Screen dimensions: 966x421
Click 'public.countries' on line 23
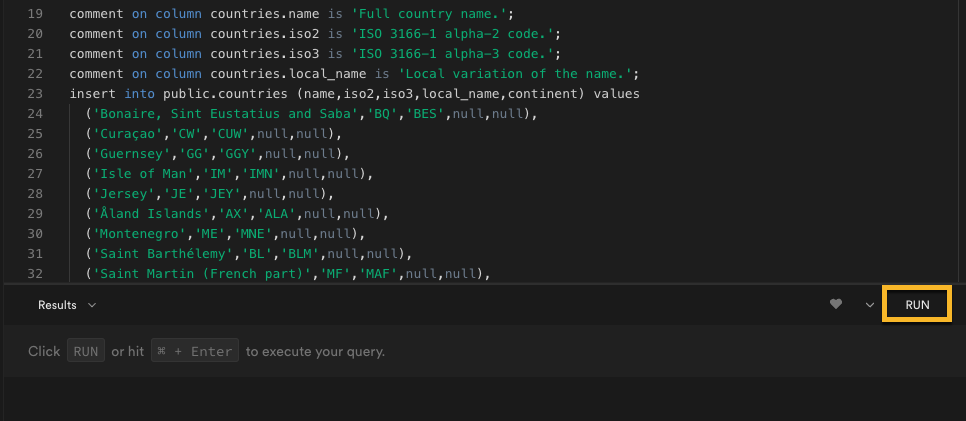click(x=225, y=94)
